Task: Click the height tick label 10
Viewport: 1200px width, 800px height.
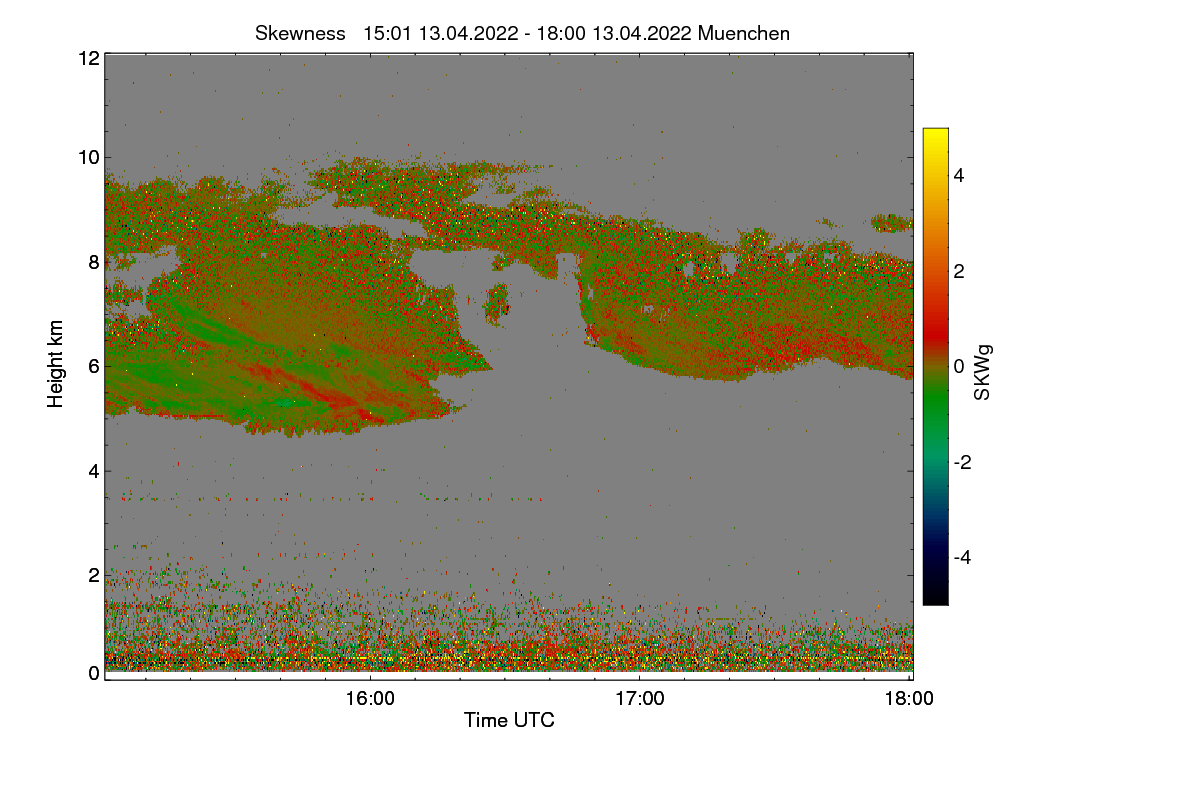Action: point(88,157)
